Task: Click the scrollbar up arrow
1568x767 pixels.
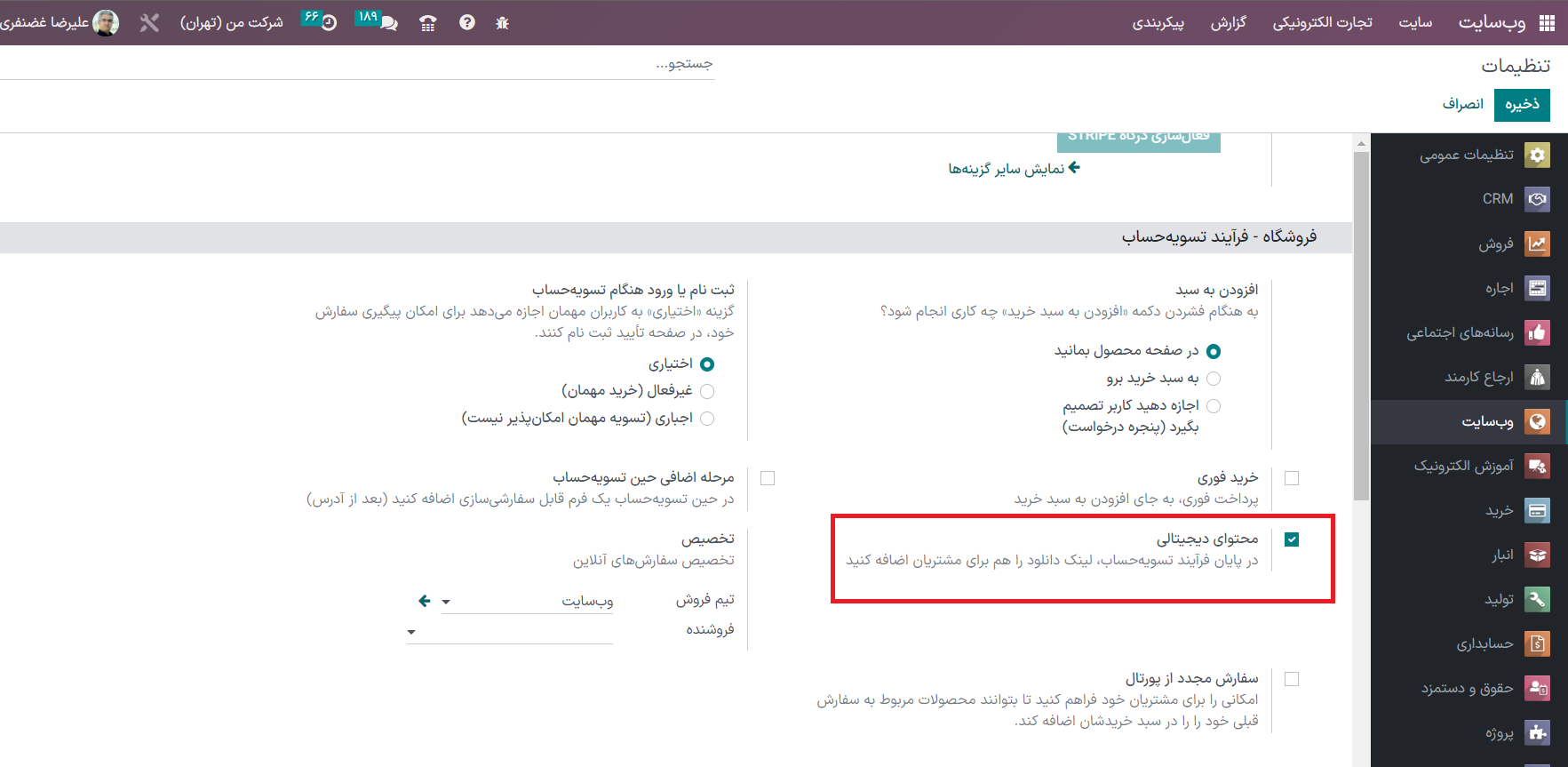Action: (1361, 142)
